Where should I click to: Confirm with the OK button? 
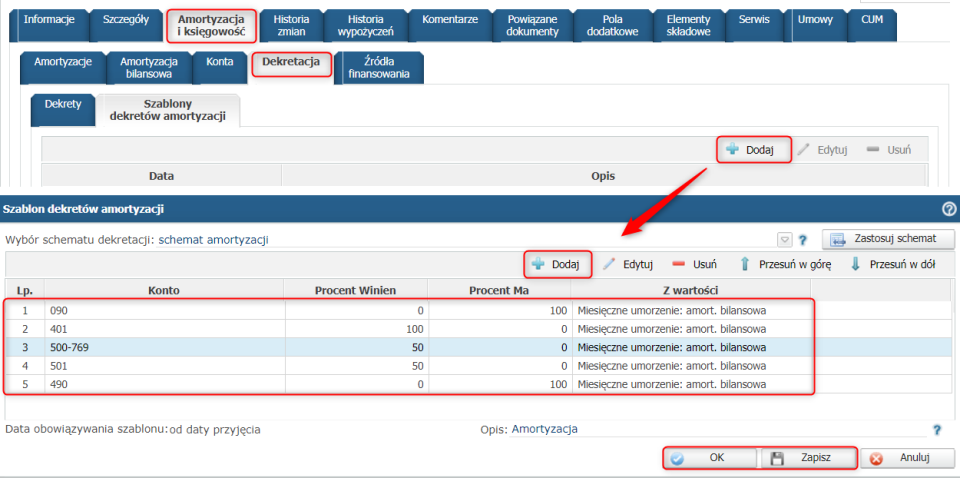point(710,458)
